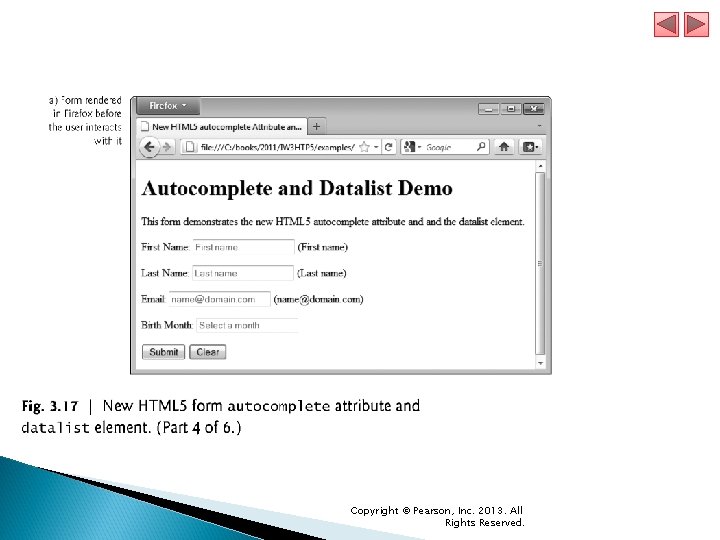
Task: Open the address bar history dropdown
Action: tap(376, 147)
